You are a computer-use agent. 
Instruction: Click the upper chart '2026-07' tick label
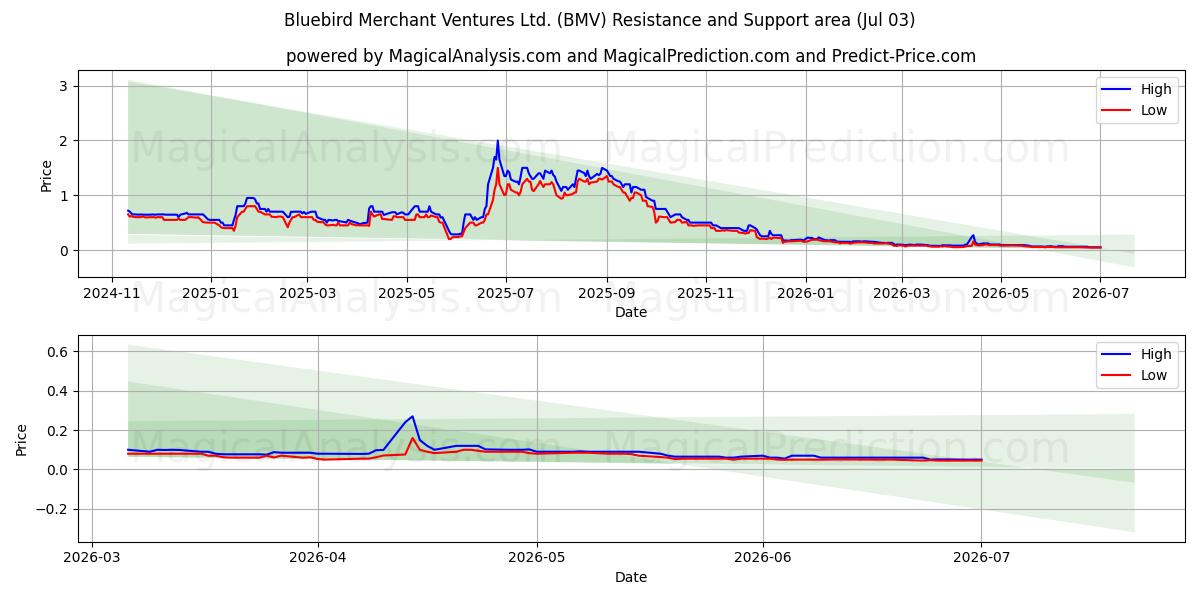point(1100,293)
